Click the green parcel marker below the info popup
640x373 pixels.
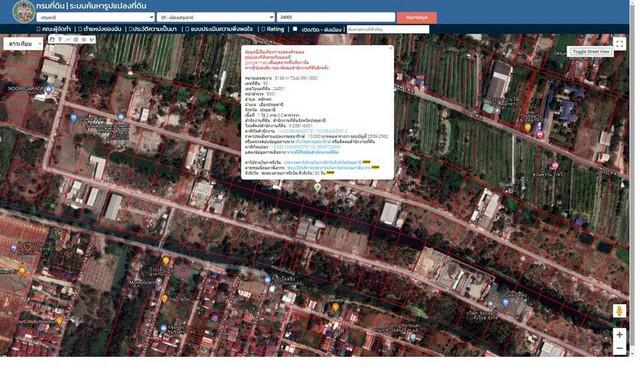click(317, 187)
